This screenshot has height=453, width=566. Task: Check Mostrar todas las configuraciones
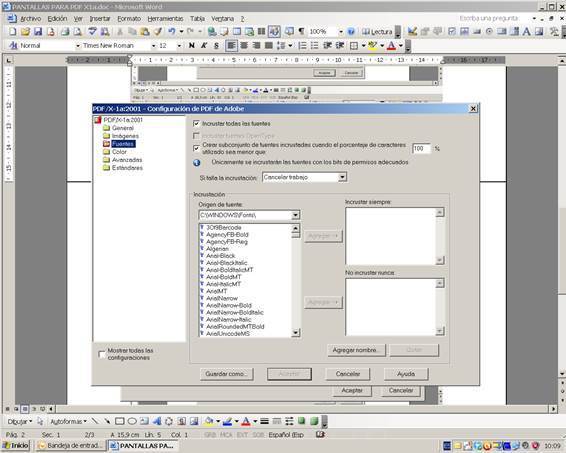pos(102,354)
